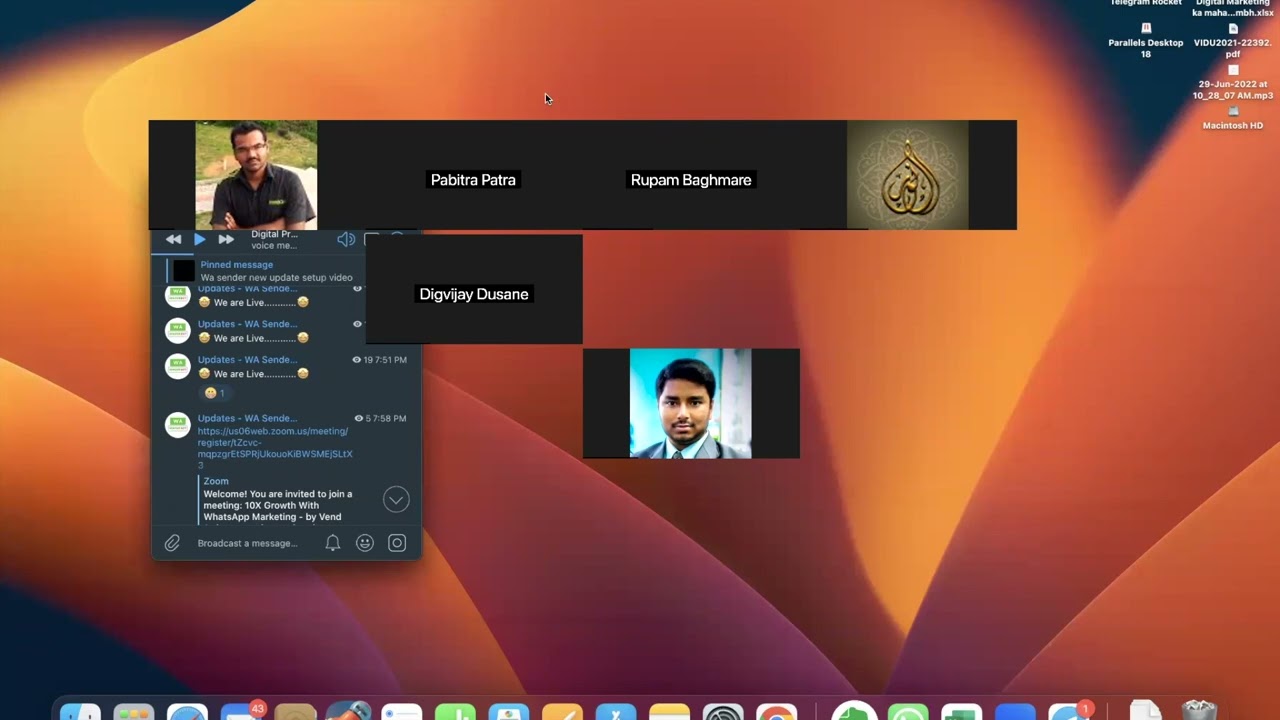
Task: Select the Telegram Rocket desktop label
Action: pyautogui.click(x=1146, y=3)
